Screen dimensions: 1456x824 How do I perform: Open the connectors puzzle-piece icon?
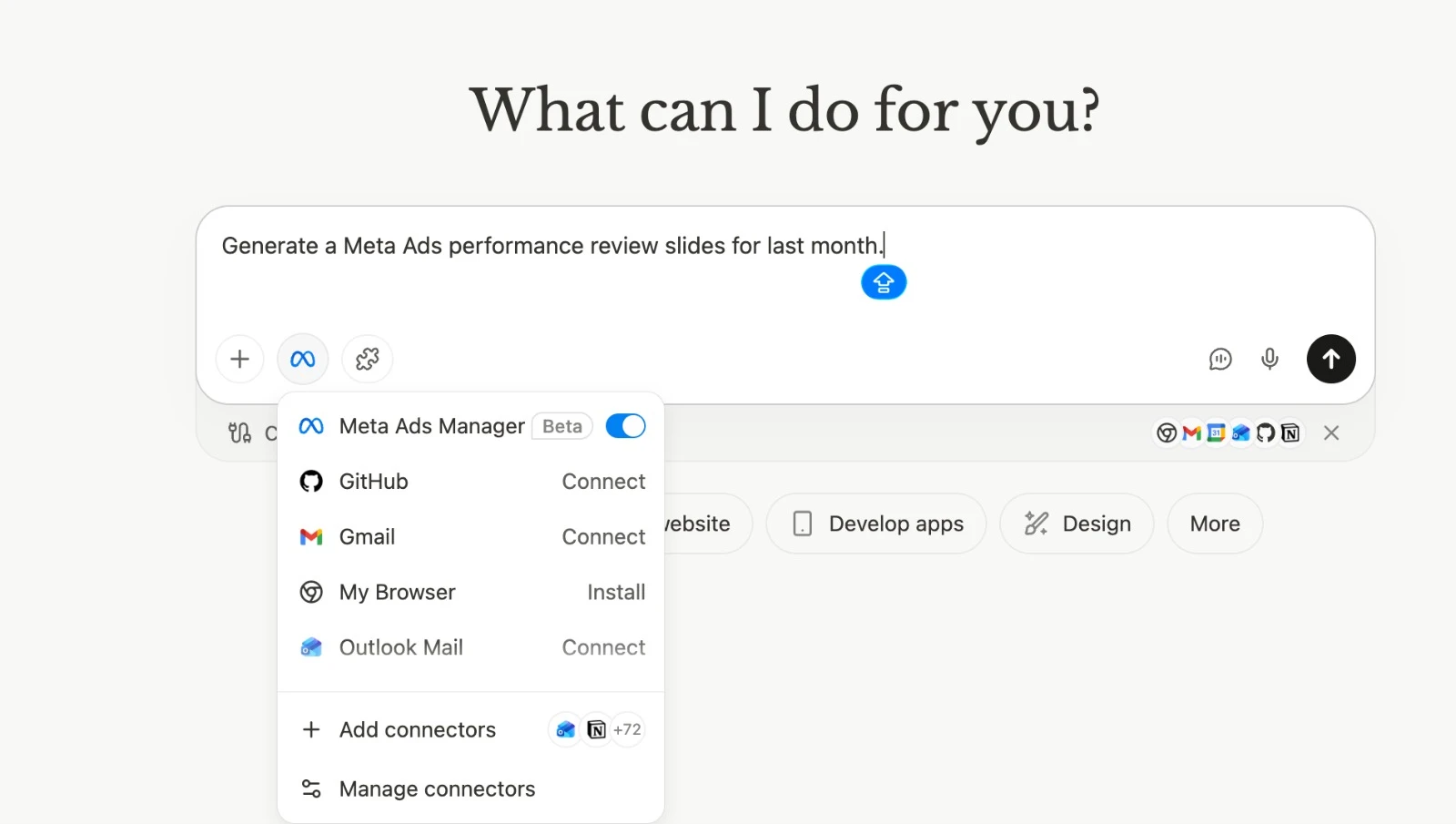pyautogui.click(x=367, y=359)
